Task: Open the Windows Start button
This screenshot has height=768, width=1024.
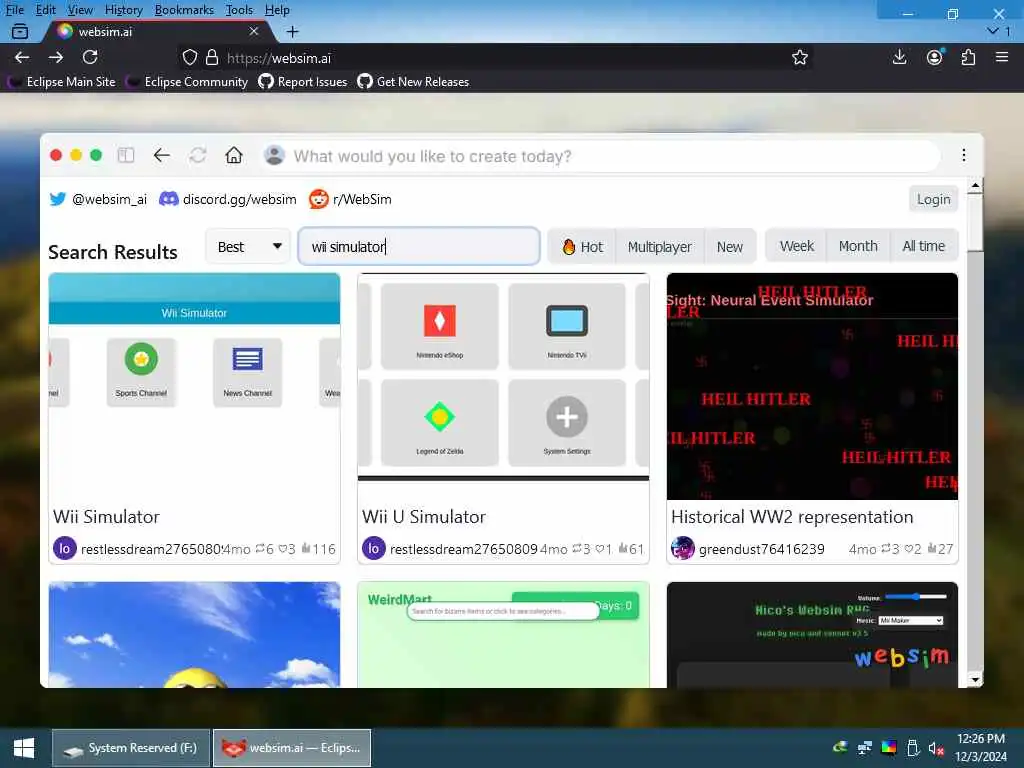Action: point(24,748)
